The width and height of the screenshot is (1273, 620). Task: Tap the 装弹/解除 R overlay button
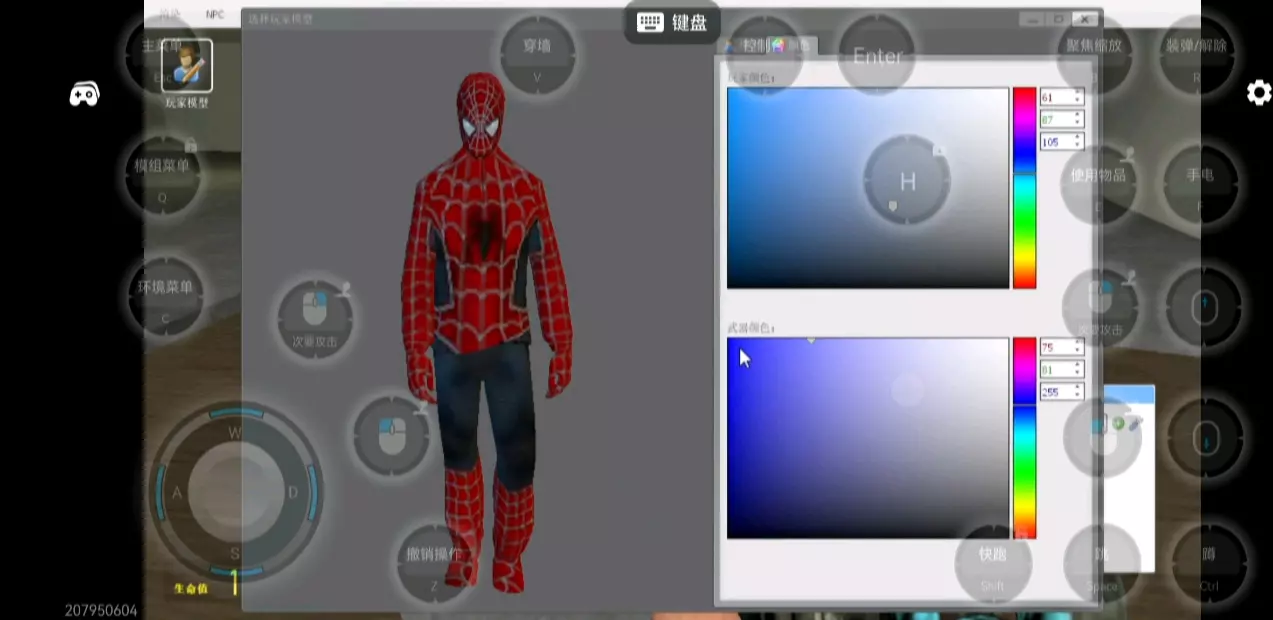coord(1196,55)
